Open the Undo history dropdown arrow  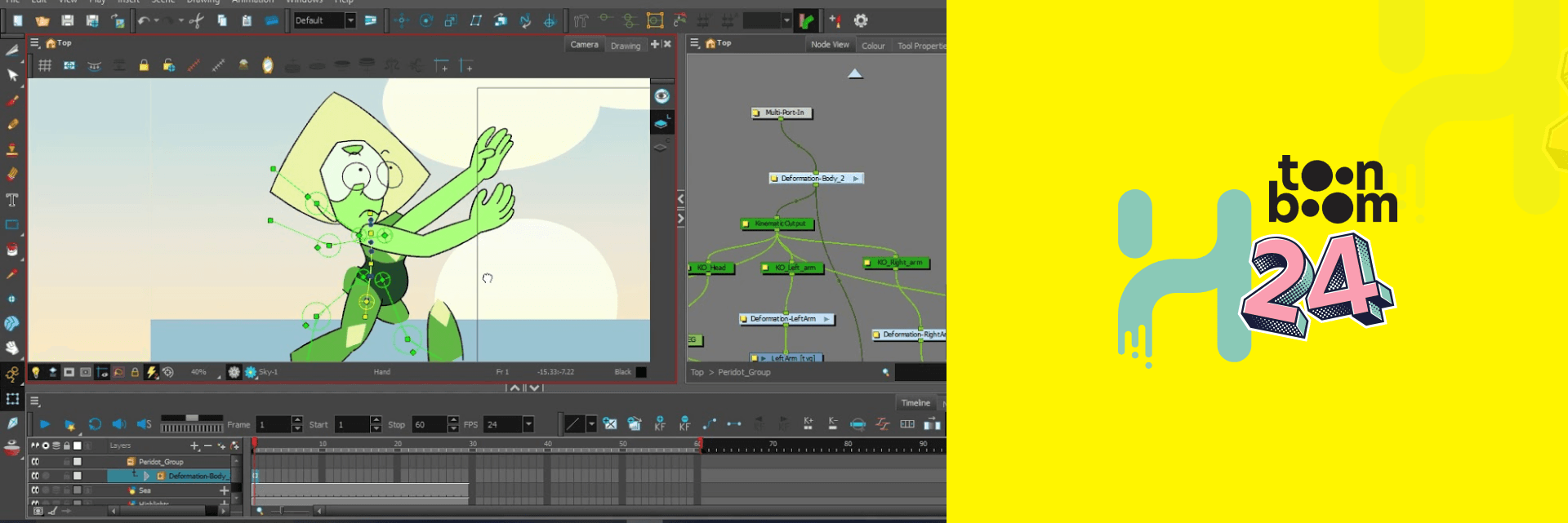click(156, 20)
